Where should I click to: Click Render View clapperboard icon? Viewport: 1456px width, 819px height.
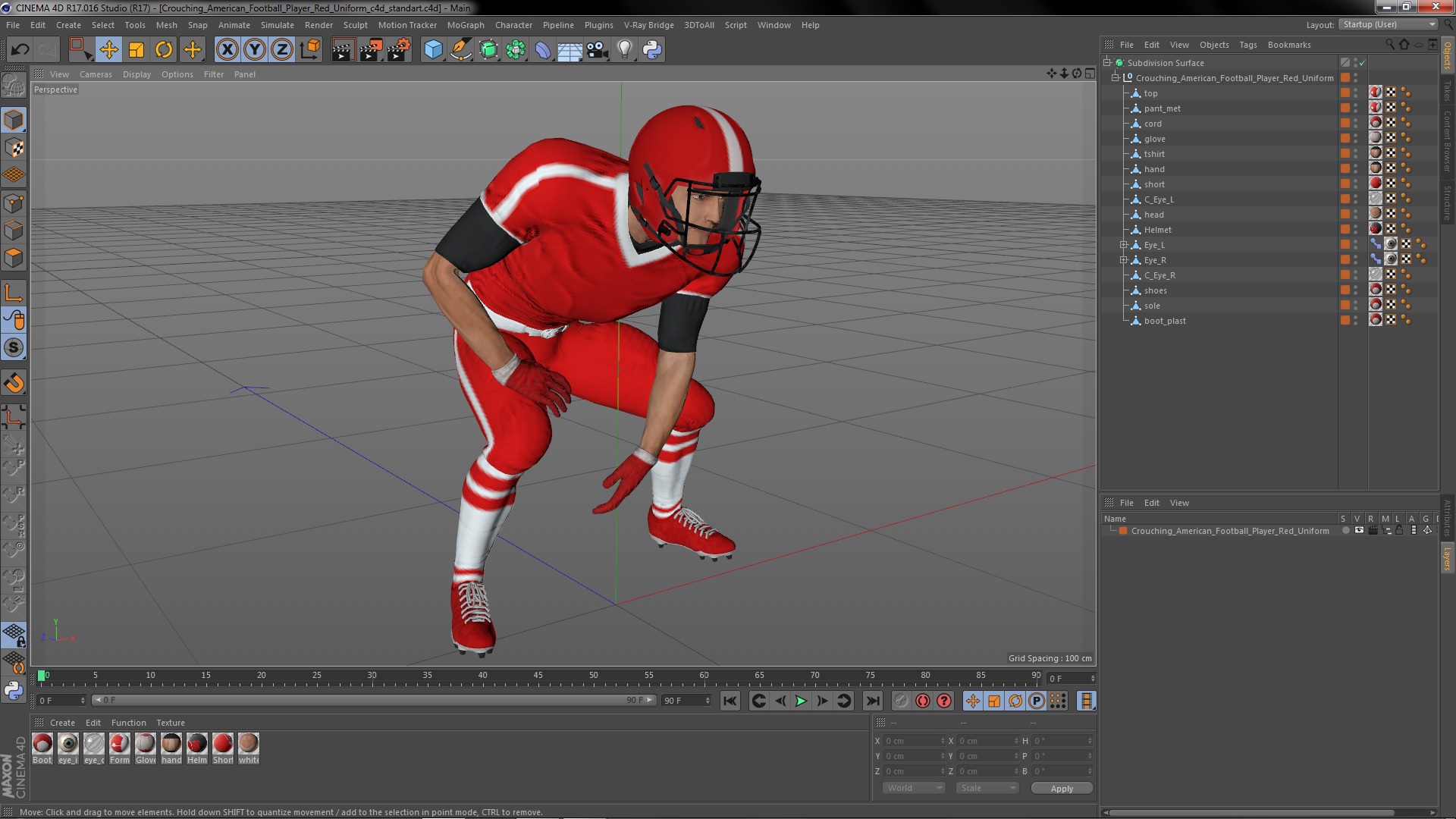point(343,50)
